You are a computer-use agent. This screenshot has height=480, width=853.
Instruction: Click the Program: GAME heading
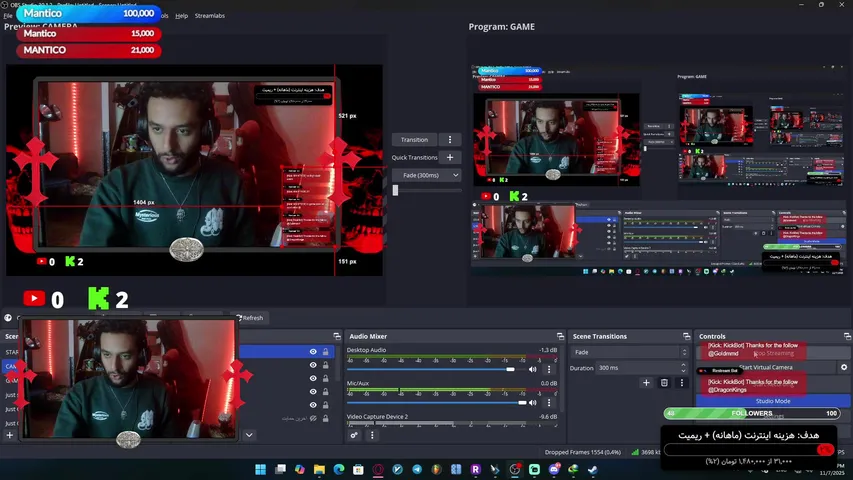[x=502, y=27]
